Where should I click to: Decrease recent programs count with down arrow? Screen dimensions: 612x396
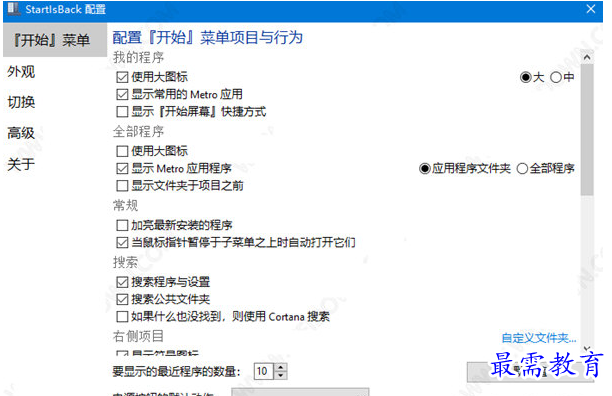281,375
